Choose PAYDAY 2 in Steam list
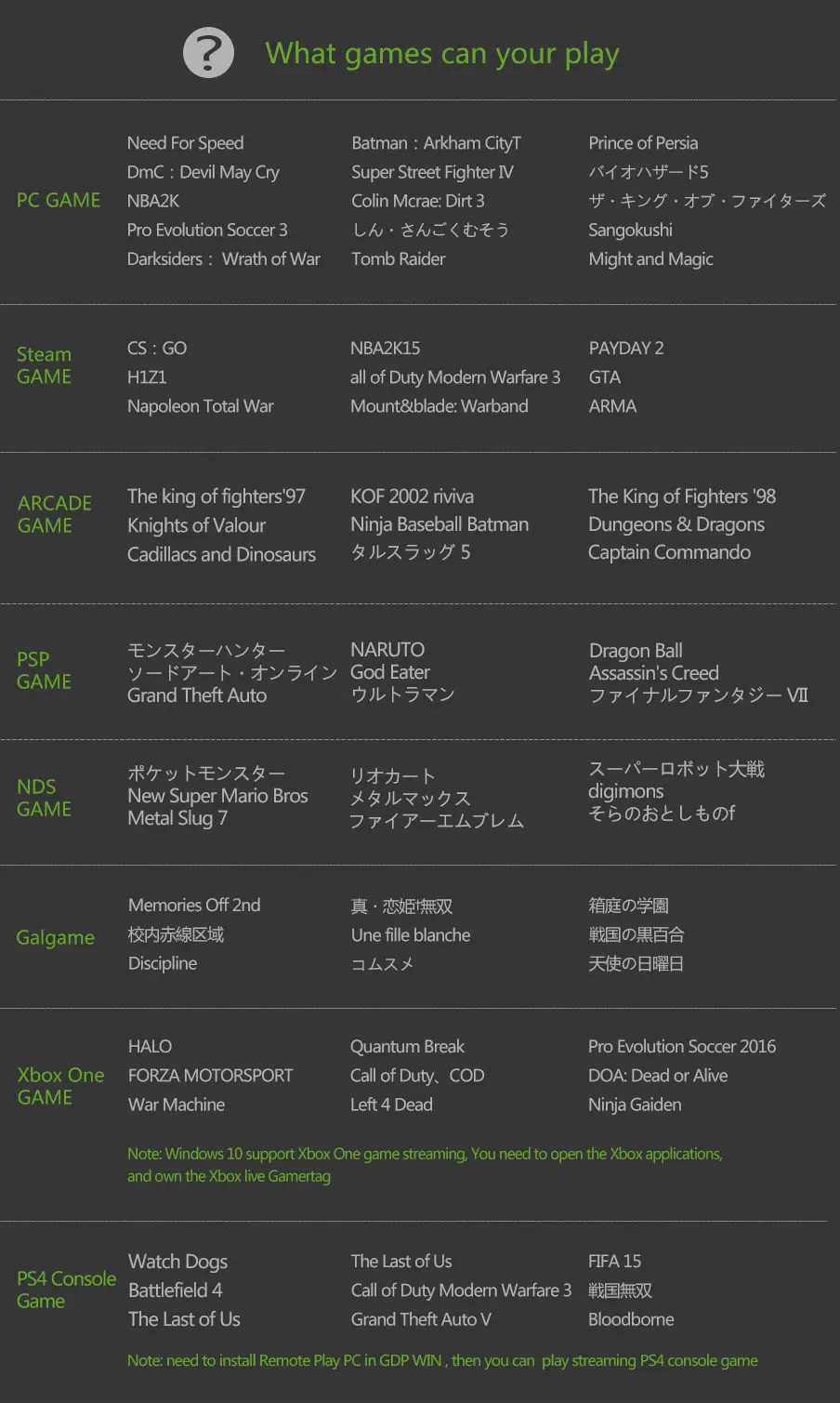This screenshot has width=840, height=1403. [626, 349]
